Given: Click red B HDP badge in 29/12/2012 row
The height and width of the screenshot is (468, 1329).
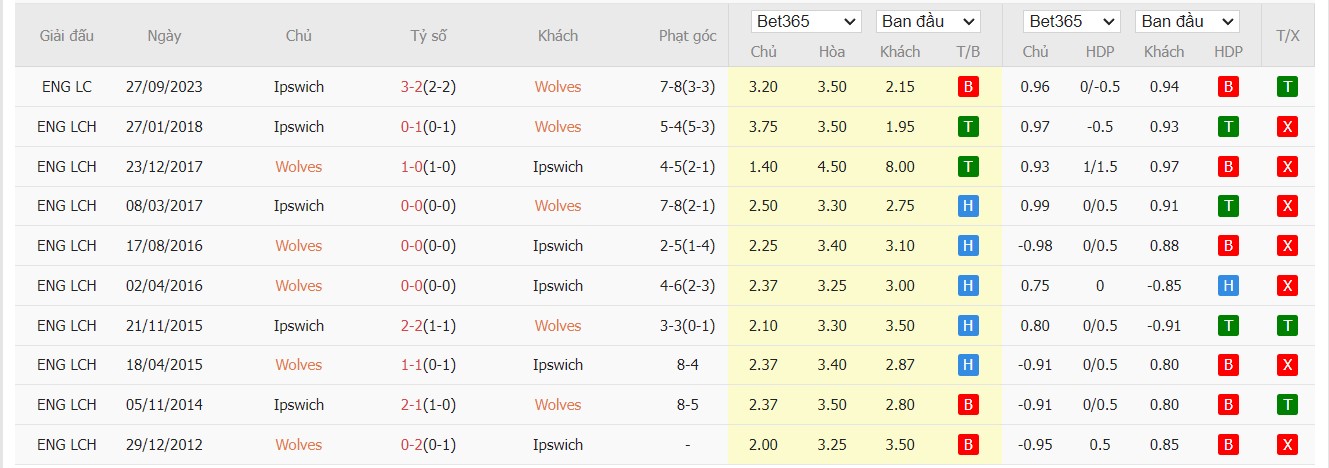Looking at the screenshot, I should click(1228, 445).
